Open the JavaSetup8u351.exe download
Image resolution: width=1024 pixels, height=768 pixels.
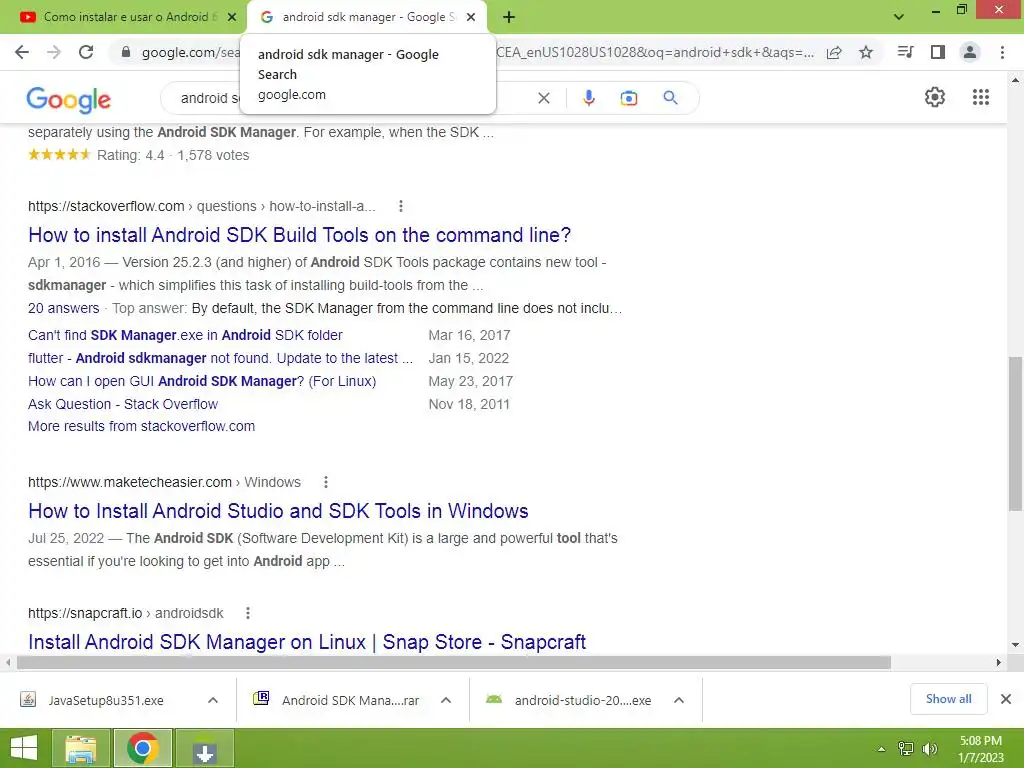(105, 700)
